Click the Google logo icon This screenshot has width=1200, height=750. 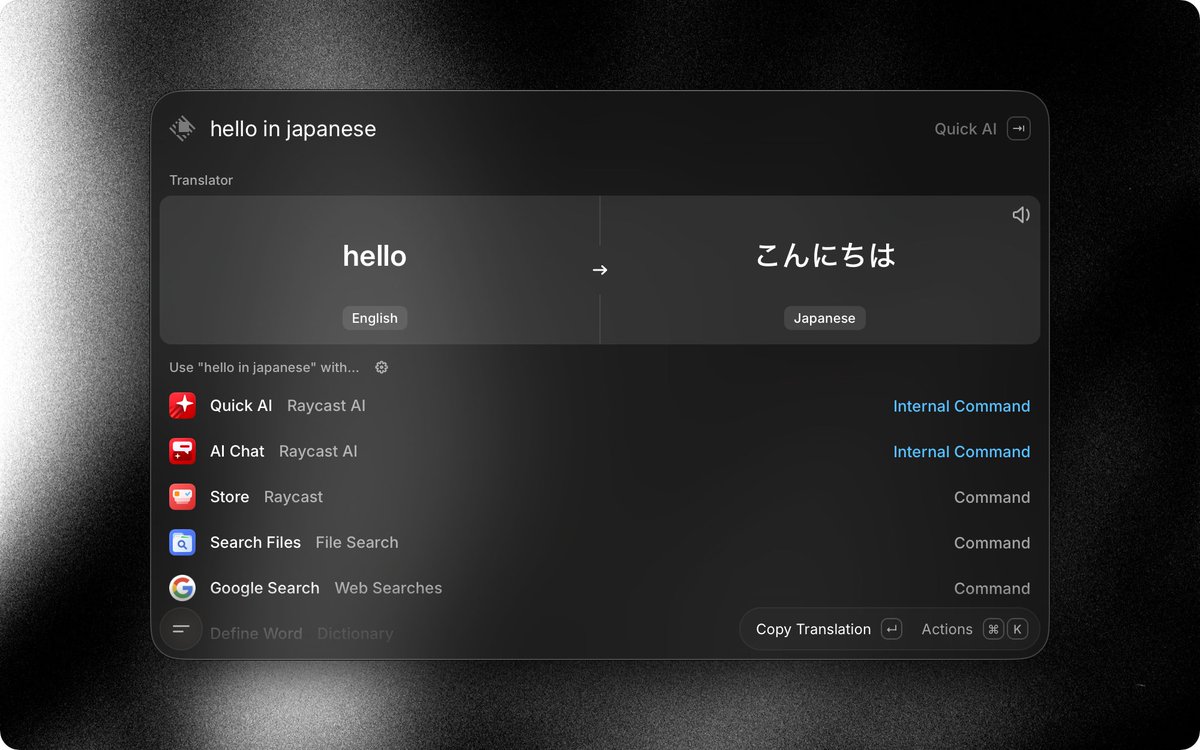[x=182, y=588]
